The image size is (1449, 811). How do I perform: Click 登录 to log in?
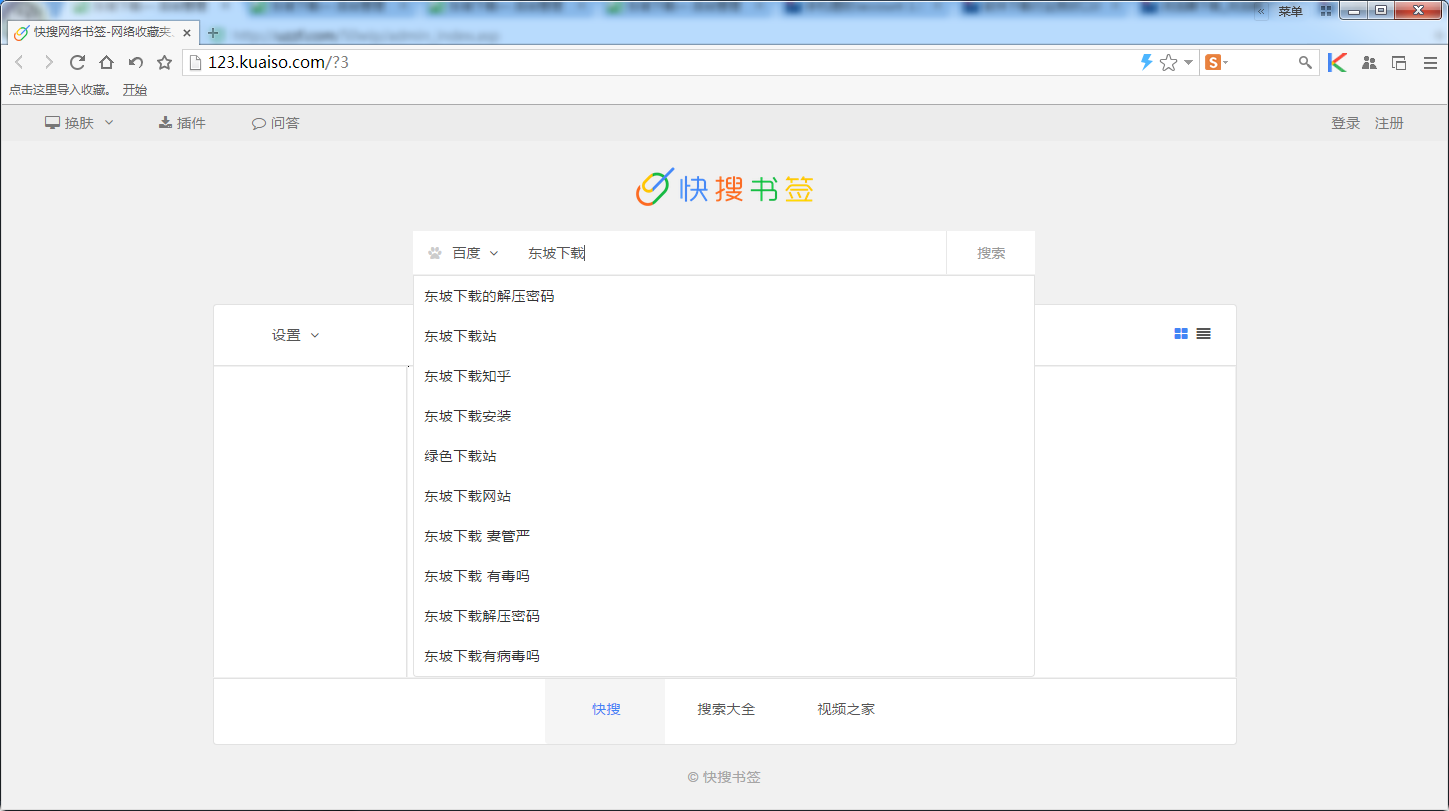1345,123
